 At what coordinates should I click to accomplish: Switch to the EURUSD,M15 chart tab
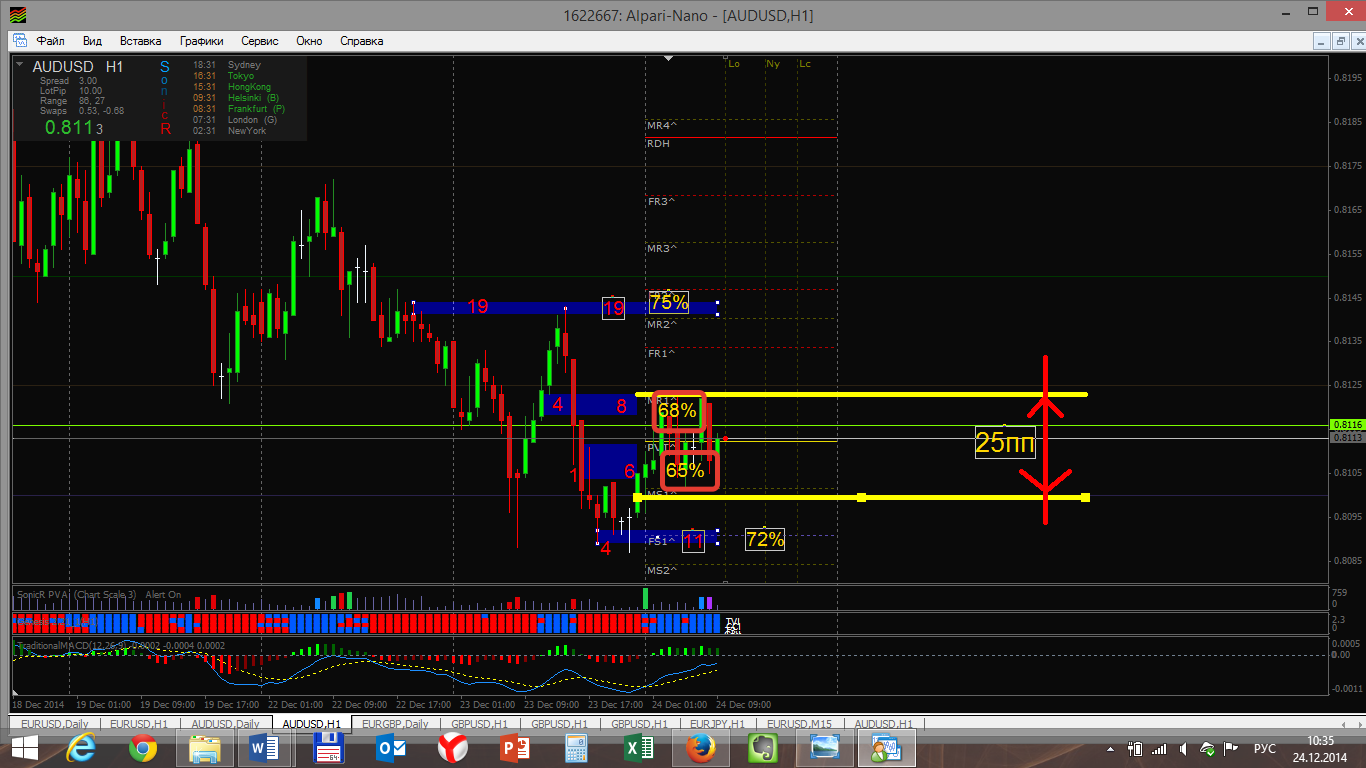coord(799,723)
